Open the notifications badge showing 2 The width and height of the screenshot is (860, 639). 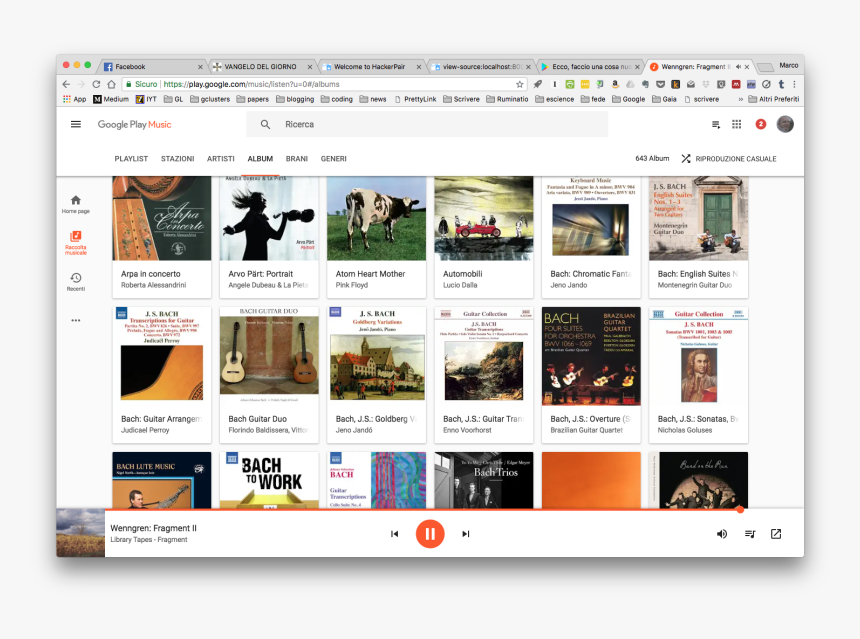pyautogui.click(x=761, y=125)
